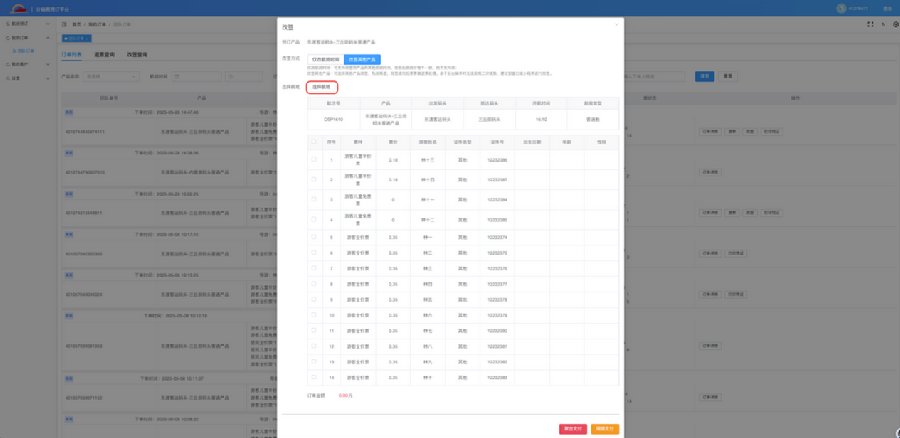Click the 我的订单 sidebar icon
Image resolution: width=900 pixels, height=438 pixels.
tap(8, 37)
